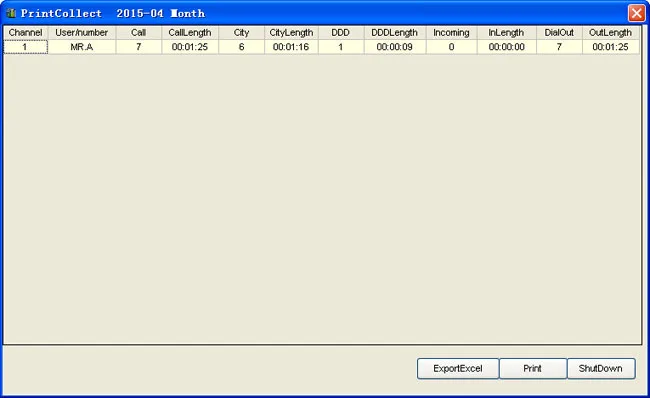Click the DDDLength column header
The width and height of the screenshot is (650, 398).
395,33
